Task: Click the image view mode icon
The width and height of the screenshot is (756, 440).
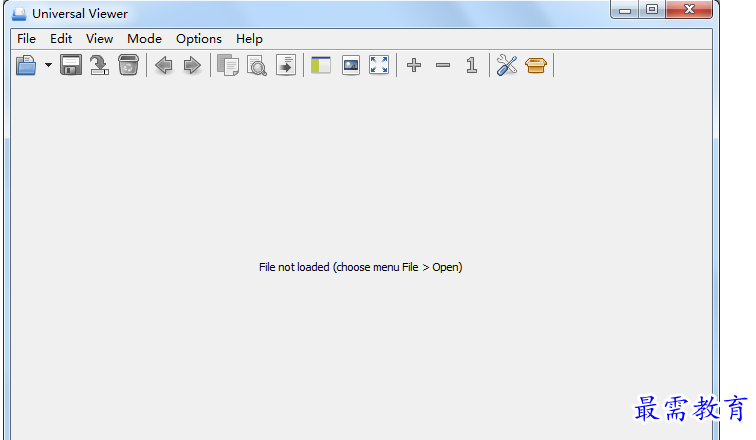Action: coord(351,65)
